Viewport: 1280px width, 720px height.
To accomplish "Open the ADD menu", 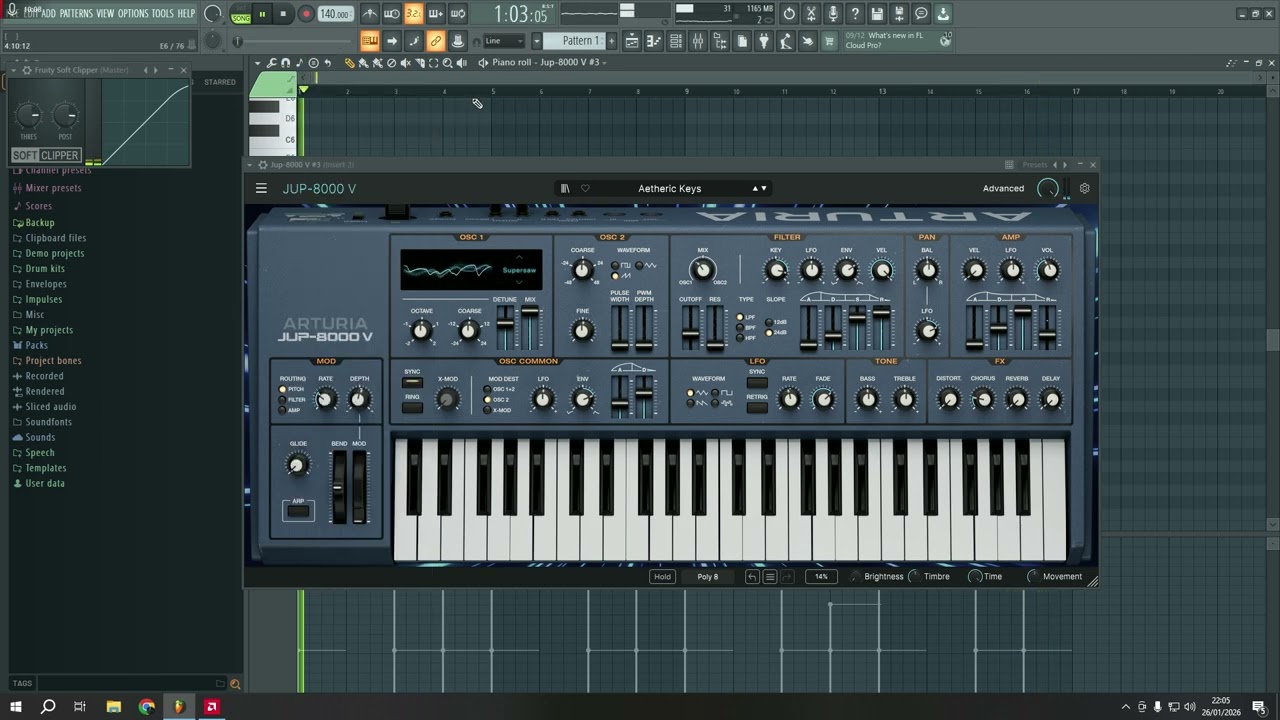I will (x=49, y=14).
